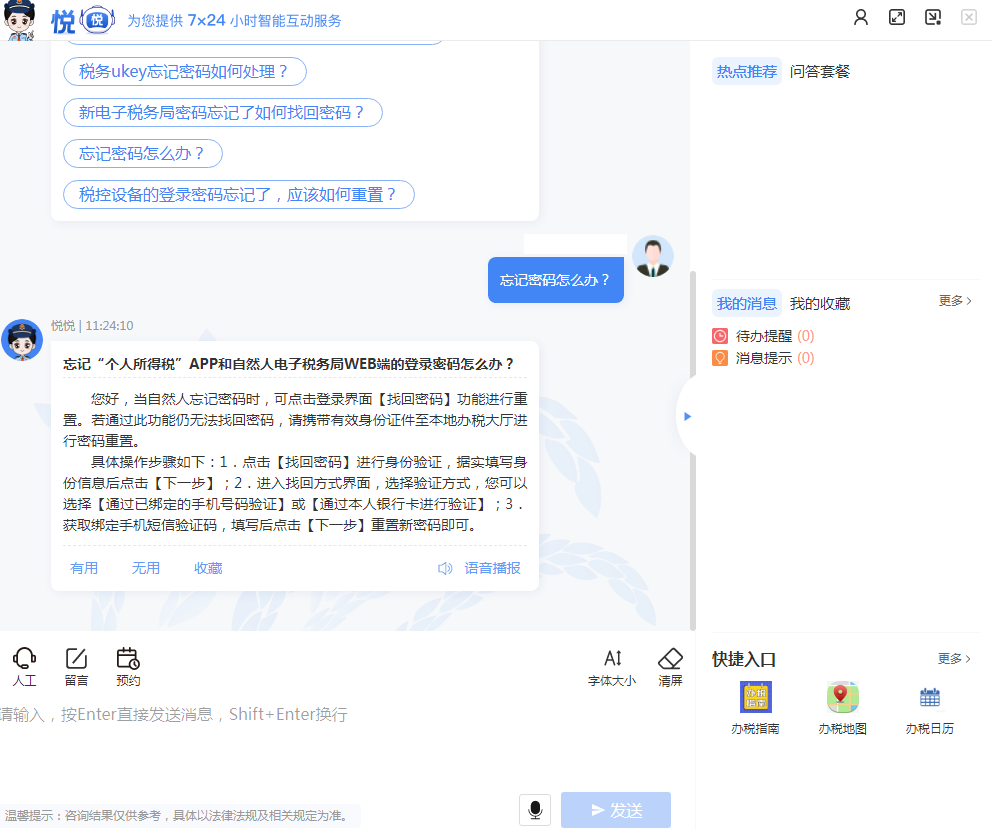The height and width of the screenshot is (830, 992).
Task: Request human agent via 人工 headset icon
Action: click(x=24, y=667)
